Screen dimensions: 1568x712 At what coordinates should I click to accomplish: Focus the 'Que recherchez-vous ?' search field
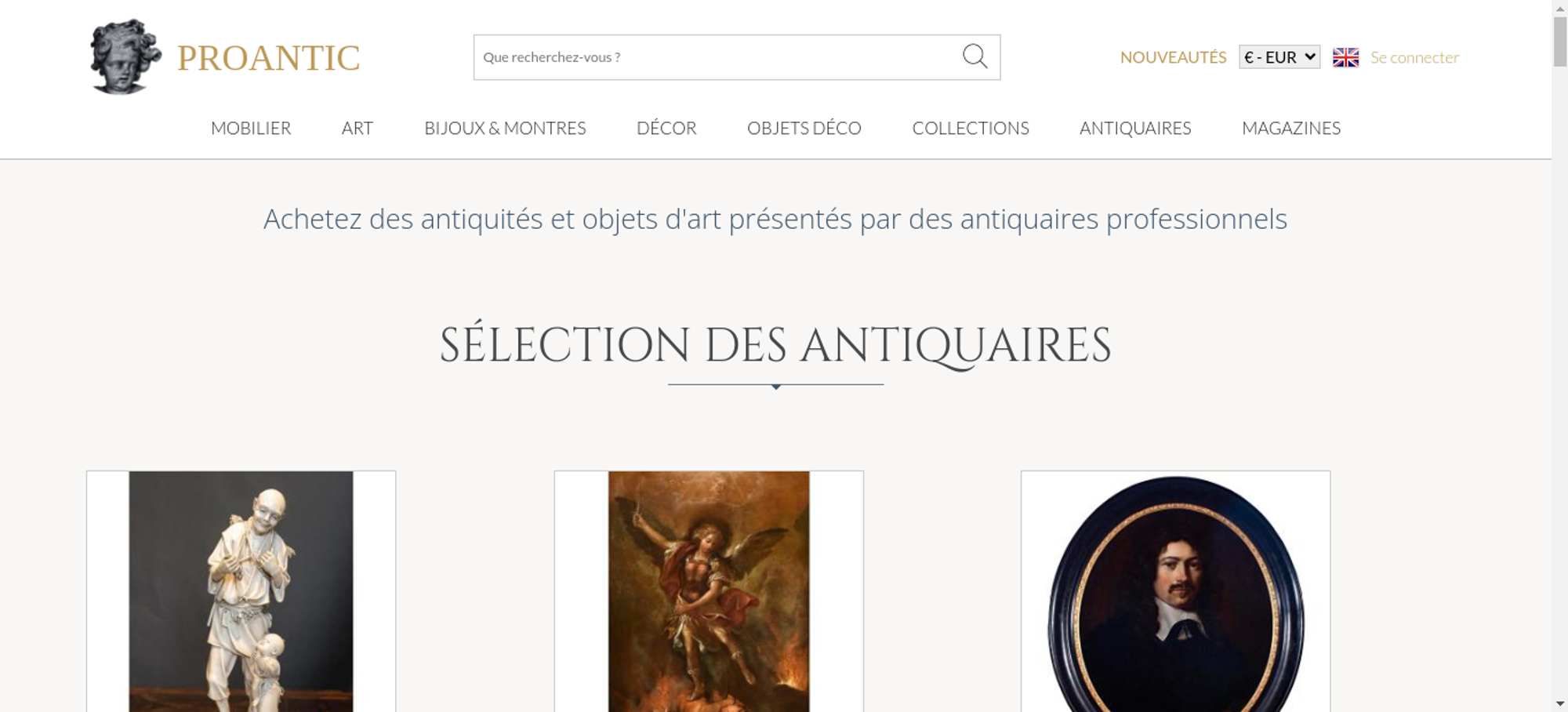pyautogui.click(x=717, y=57)
